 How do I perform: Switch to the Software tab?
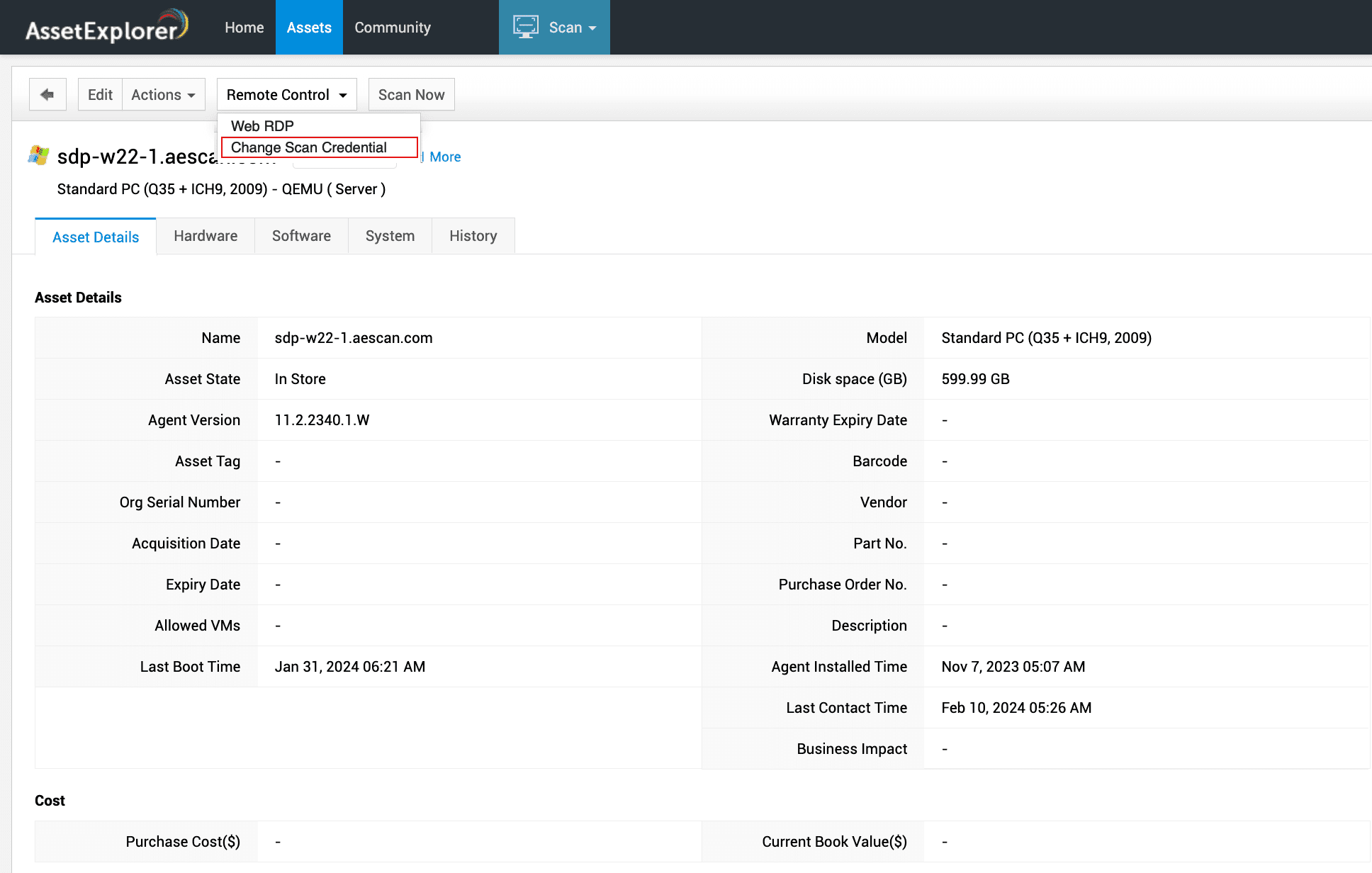301,236
